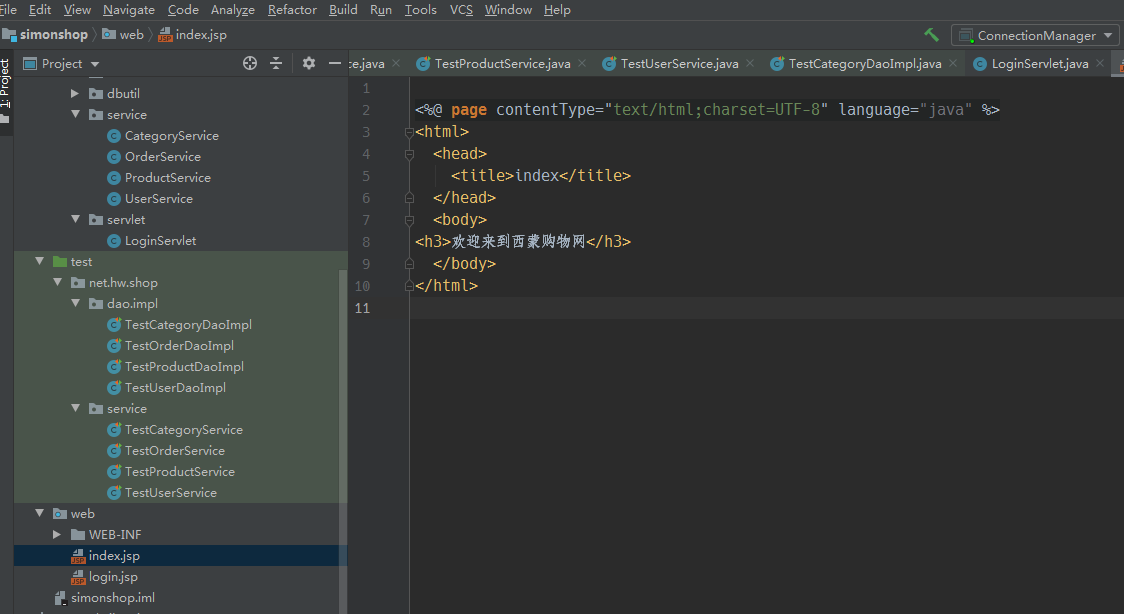Close the TestProductService.java tab
The width and height of the screenshot is (1124, 614).
(x=582, y=63)
